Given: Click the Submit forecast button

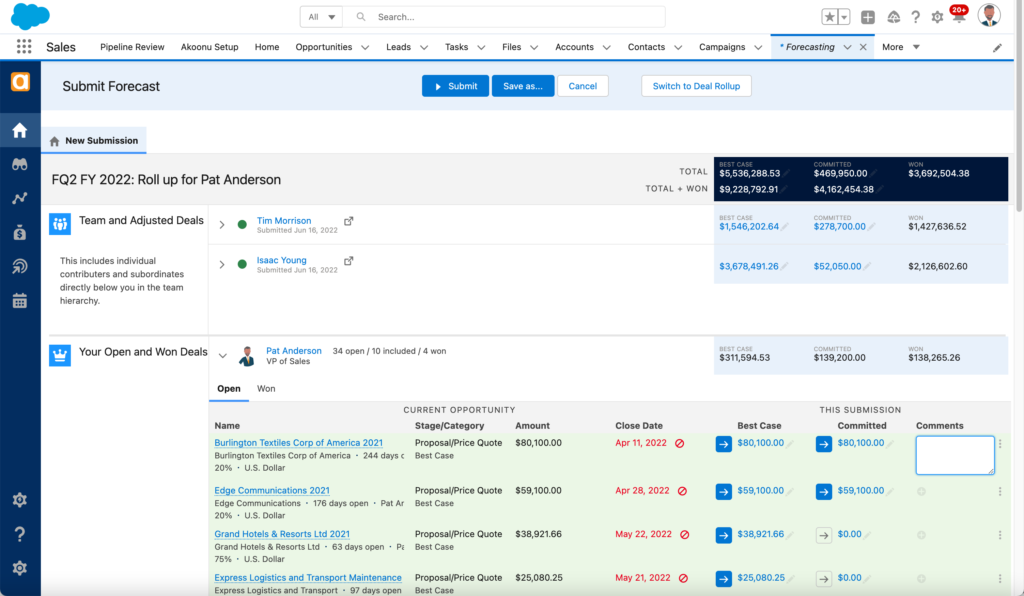Looking at the screenshot, I should point(455,86).
